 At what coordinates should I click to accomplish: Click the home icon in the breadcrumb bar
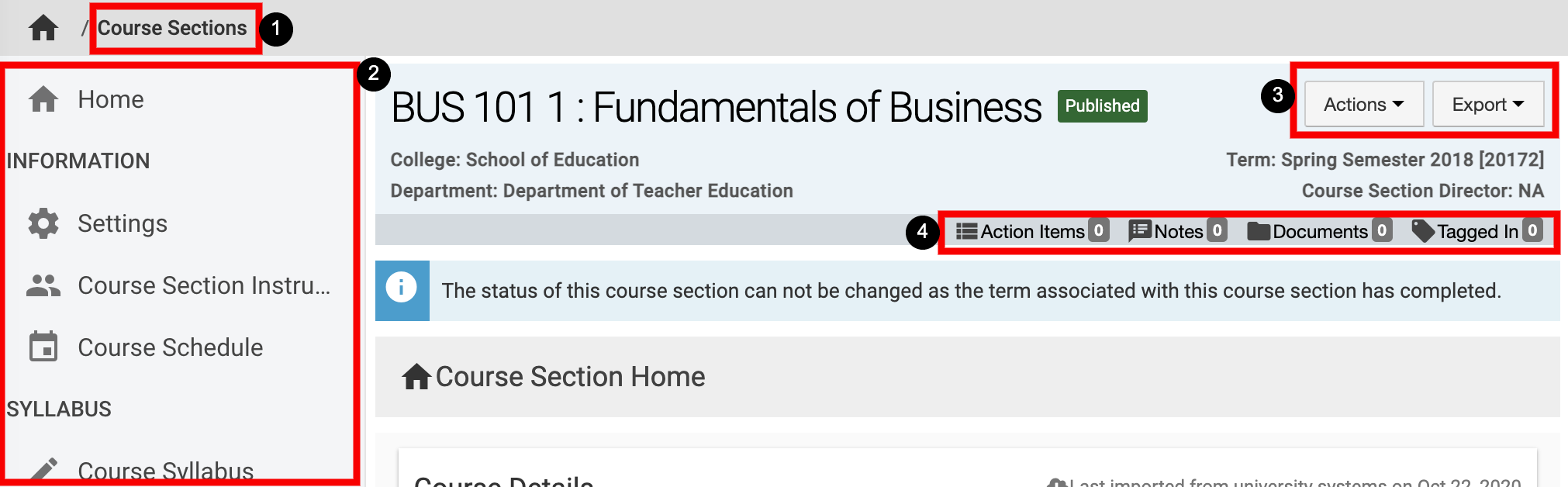tap(43, 28)
